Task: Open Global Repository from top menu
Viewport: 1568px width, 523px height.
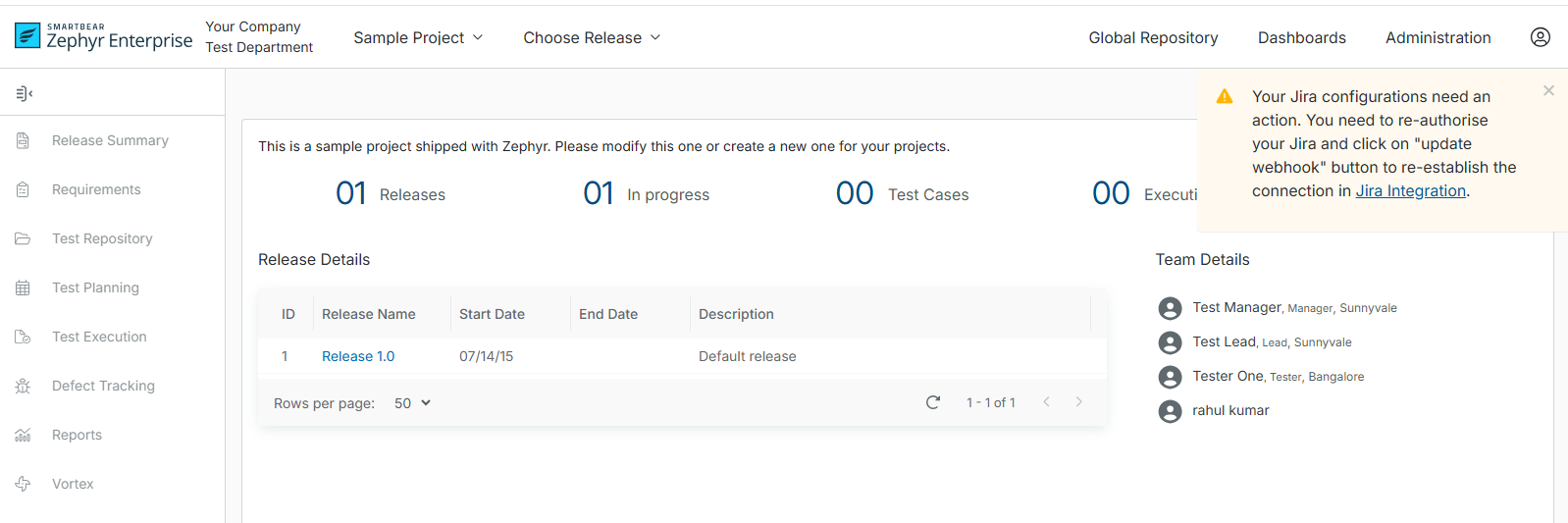Action: pos(1153,37)
